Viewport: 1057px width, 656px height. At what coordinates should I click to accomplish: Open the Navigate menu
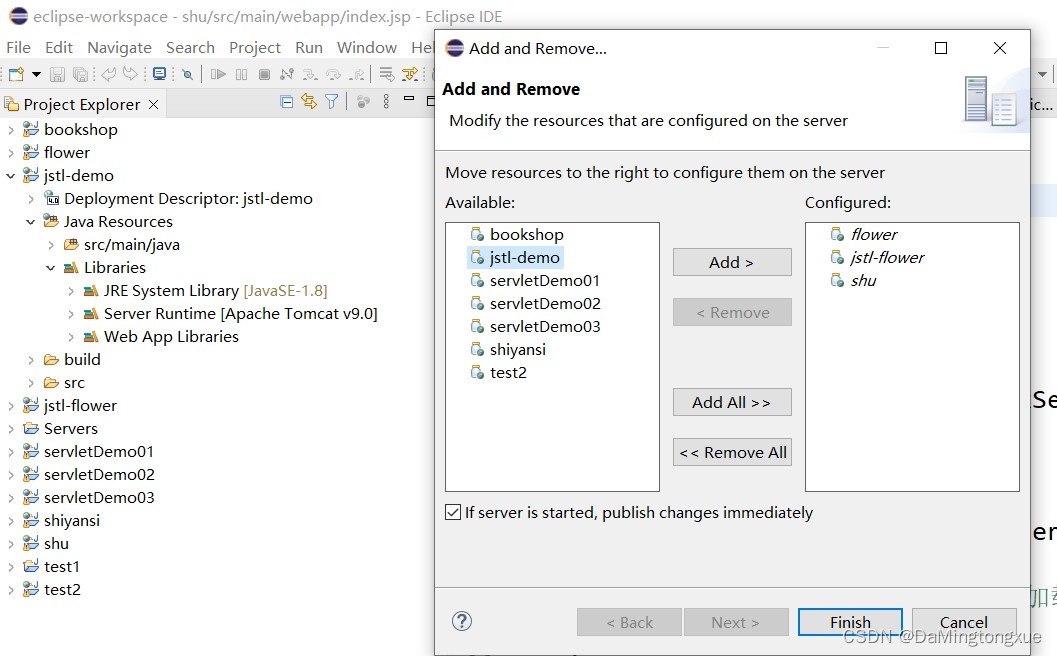[119, 47]
